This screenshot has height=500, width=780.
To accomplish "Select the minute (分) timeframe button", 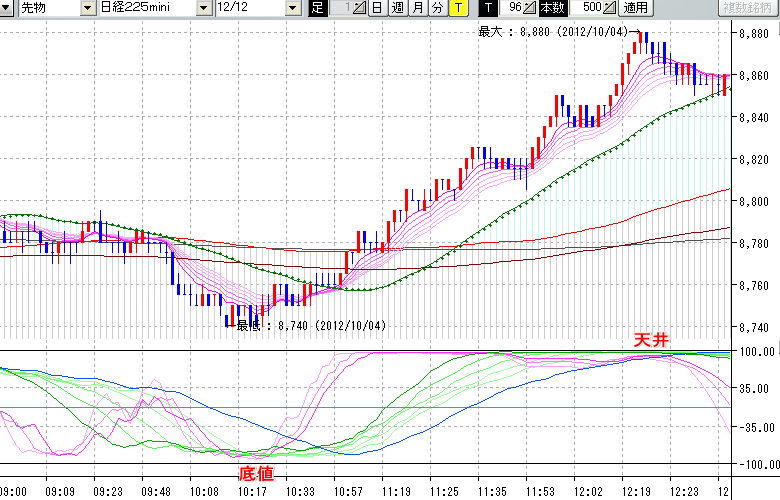I will coord(437,8).
